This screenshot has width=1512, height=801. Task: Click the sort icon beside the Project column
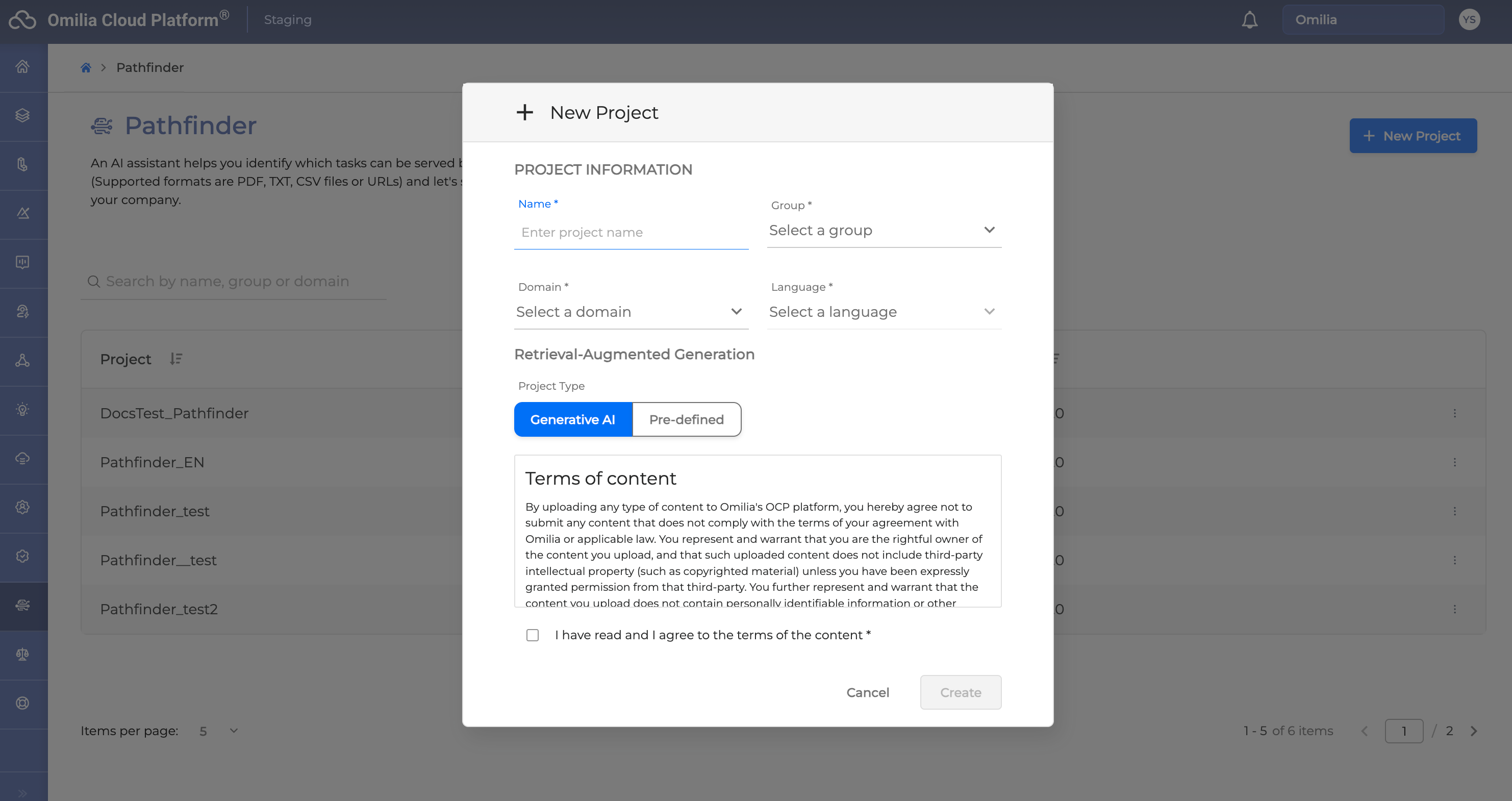point(175,359)
